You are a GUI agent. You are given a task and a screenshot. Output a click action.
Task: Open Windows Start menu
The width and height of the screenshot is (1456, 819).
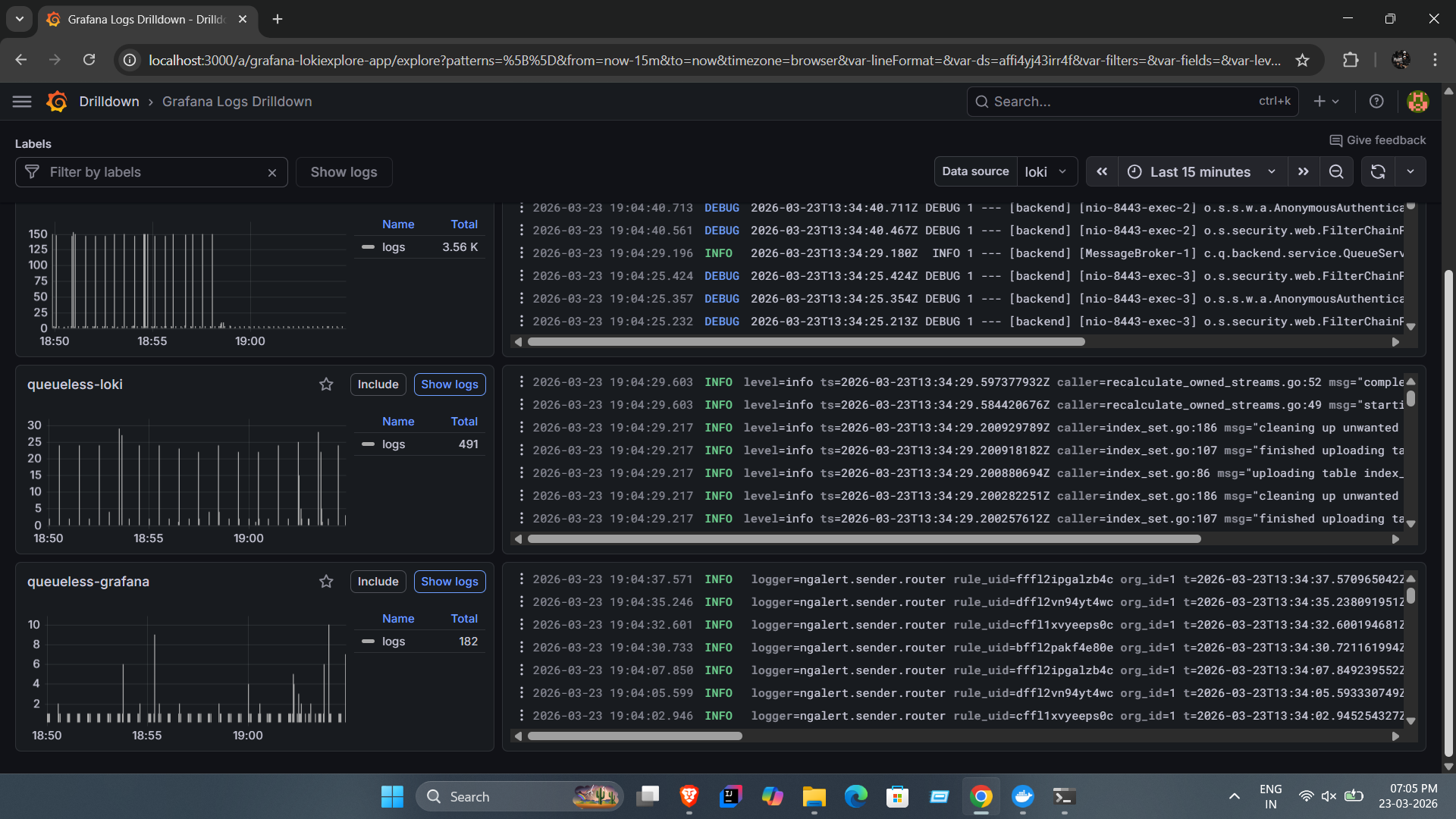tap(392, 796)
